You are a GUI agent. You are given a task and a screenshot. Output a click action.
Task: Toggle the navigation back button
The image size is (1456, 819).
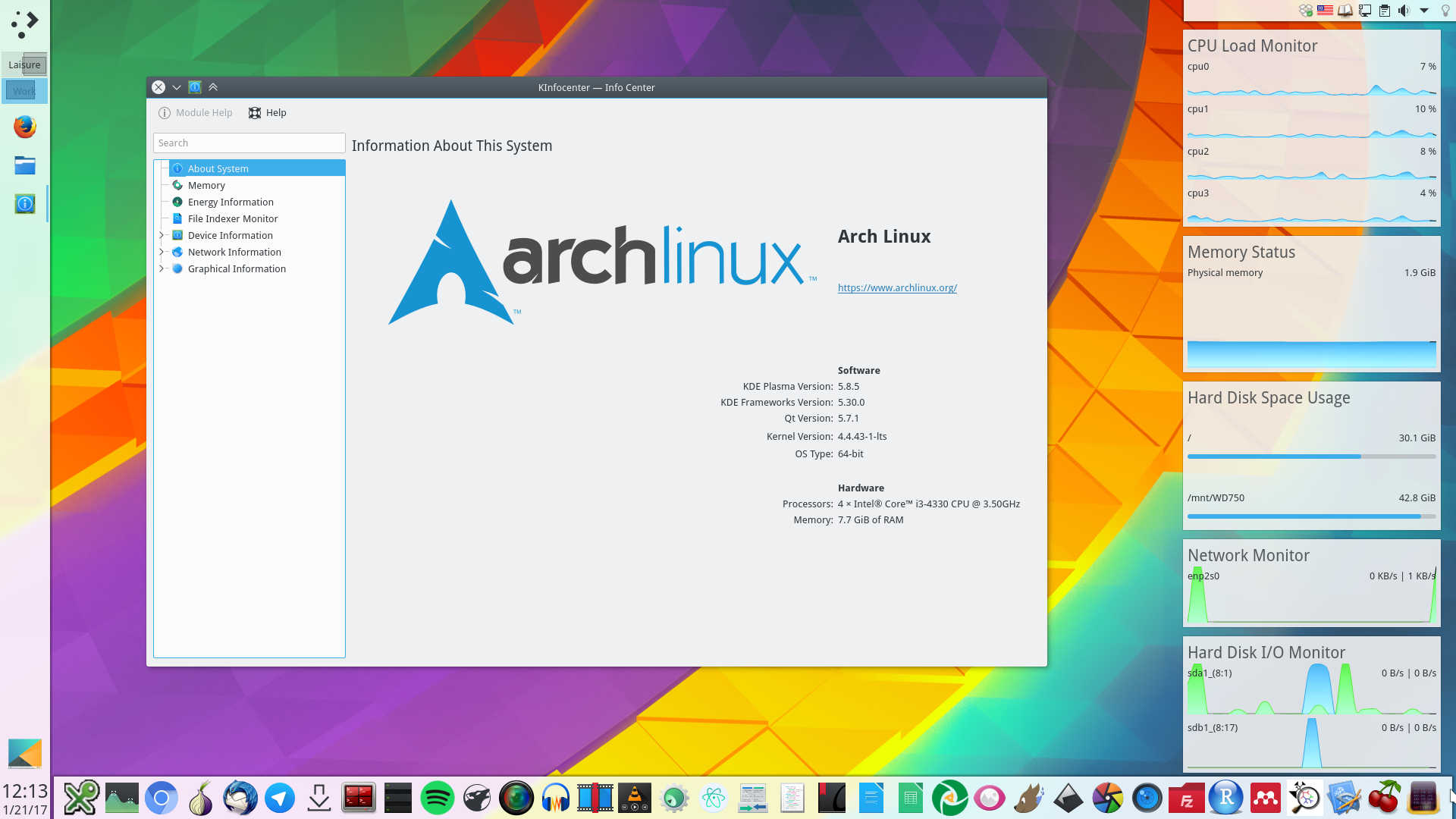click(x=177, y=86)
